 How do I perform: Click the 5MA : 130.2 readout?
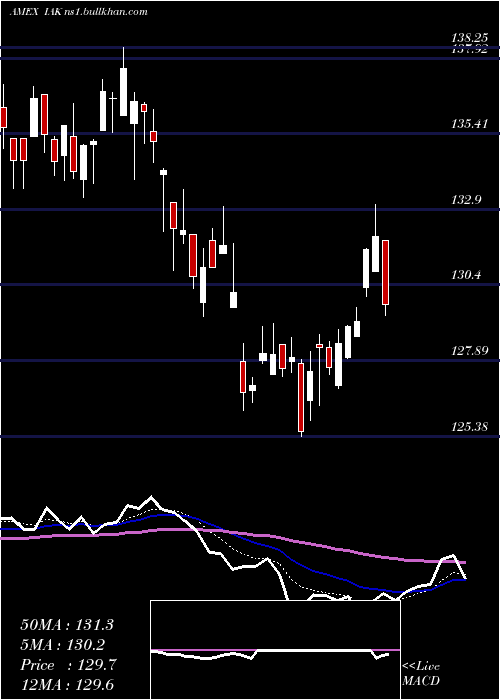tap(63, 645)
